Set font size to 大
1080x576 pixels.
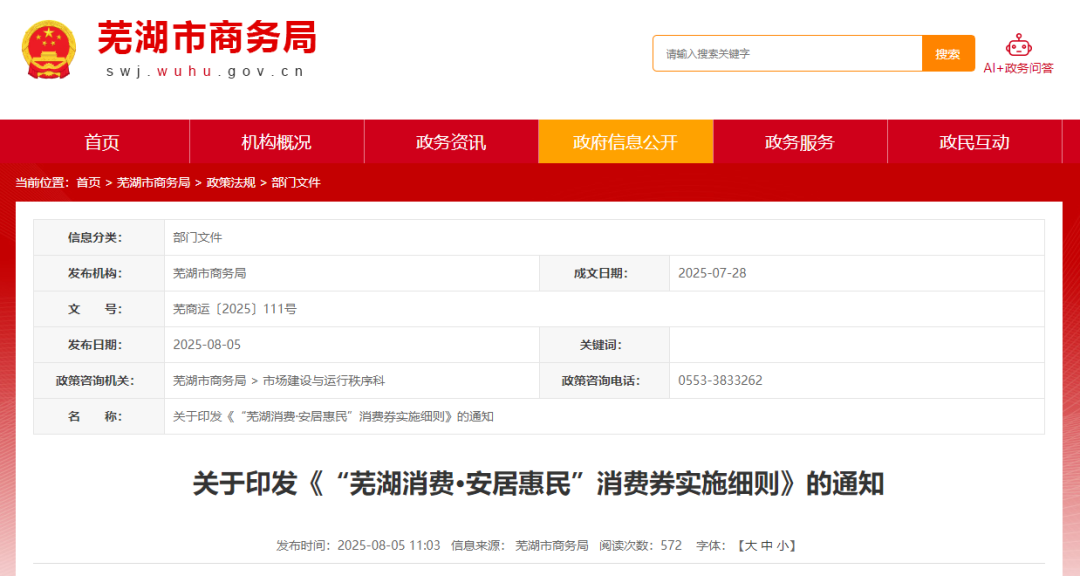749,545
